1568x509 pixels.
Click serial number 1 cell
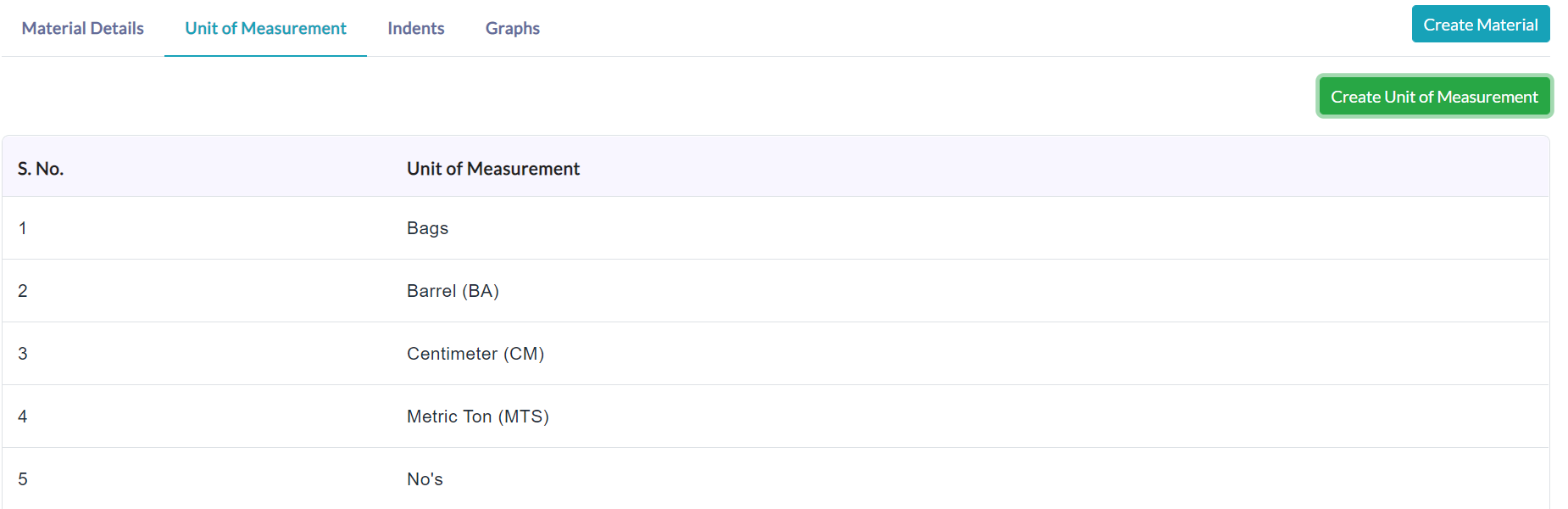(x=23, y=228)
